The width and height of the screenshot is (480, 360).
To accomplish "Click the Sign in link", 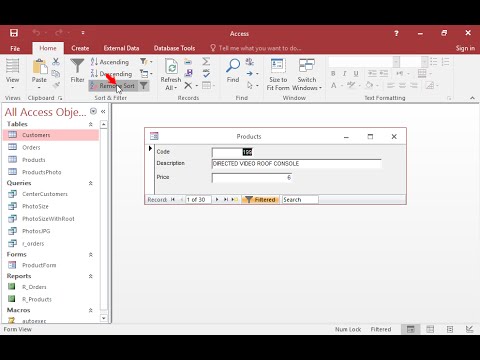I will 465,48.
